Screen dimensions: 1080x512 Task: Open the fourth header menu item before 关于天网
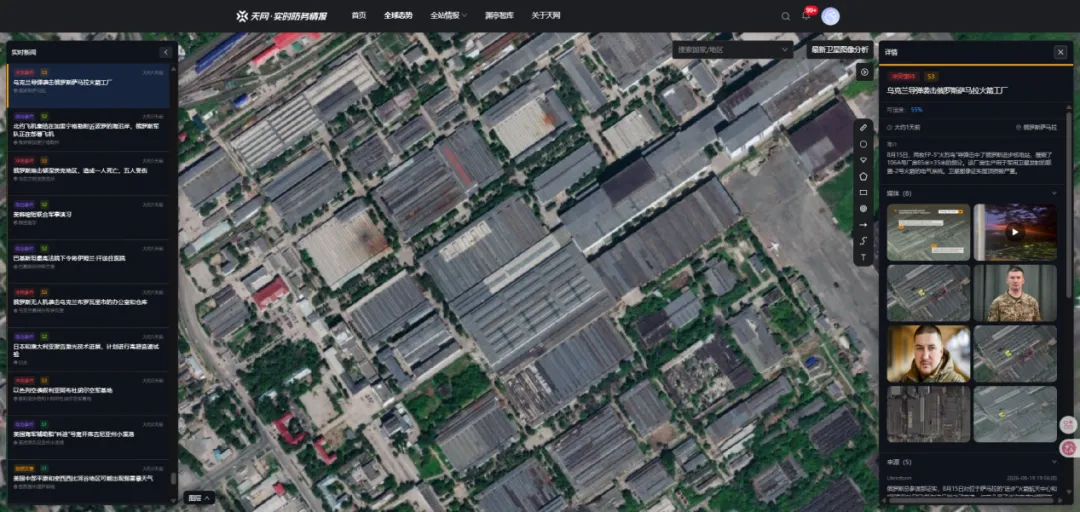(x=499, y=16)
